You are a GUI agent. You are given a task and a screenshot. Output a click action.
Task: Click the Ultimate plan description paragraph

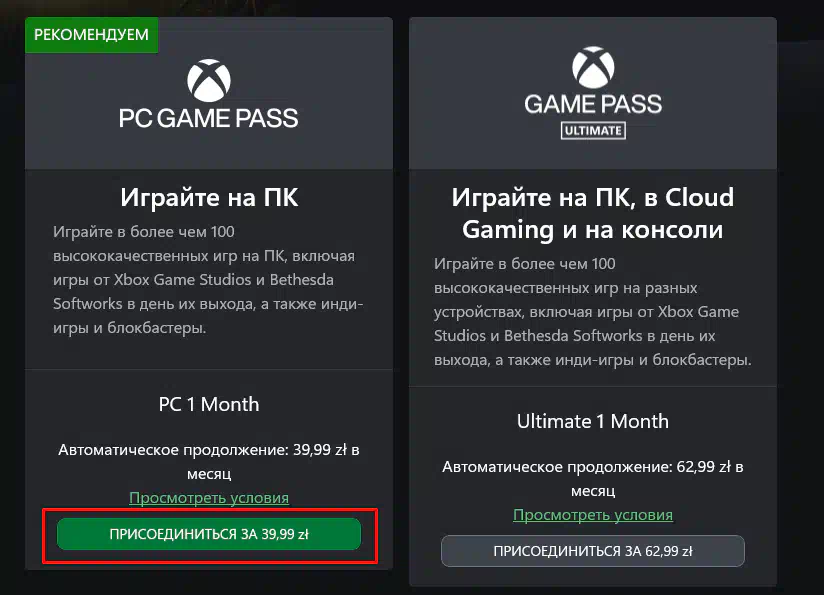[593, 312]
